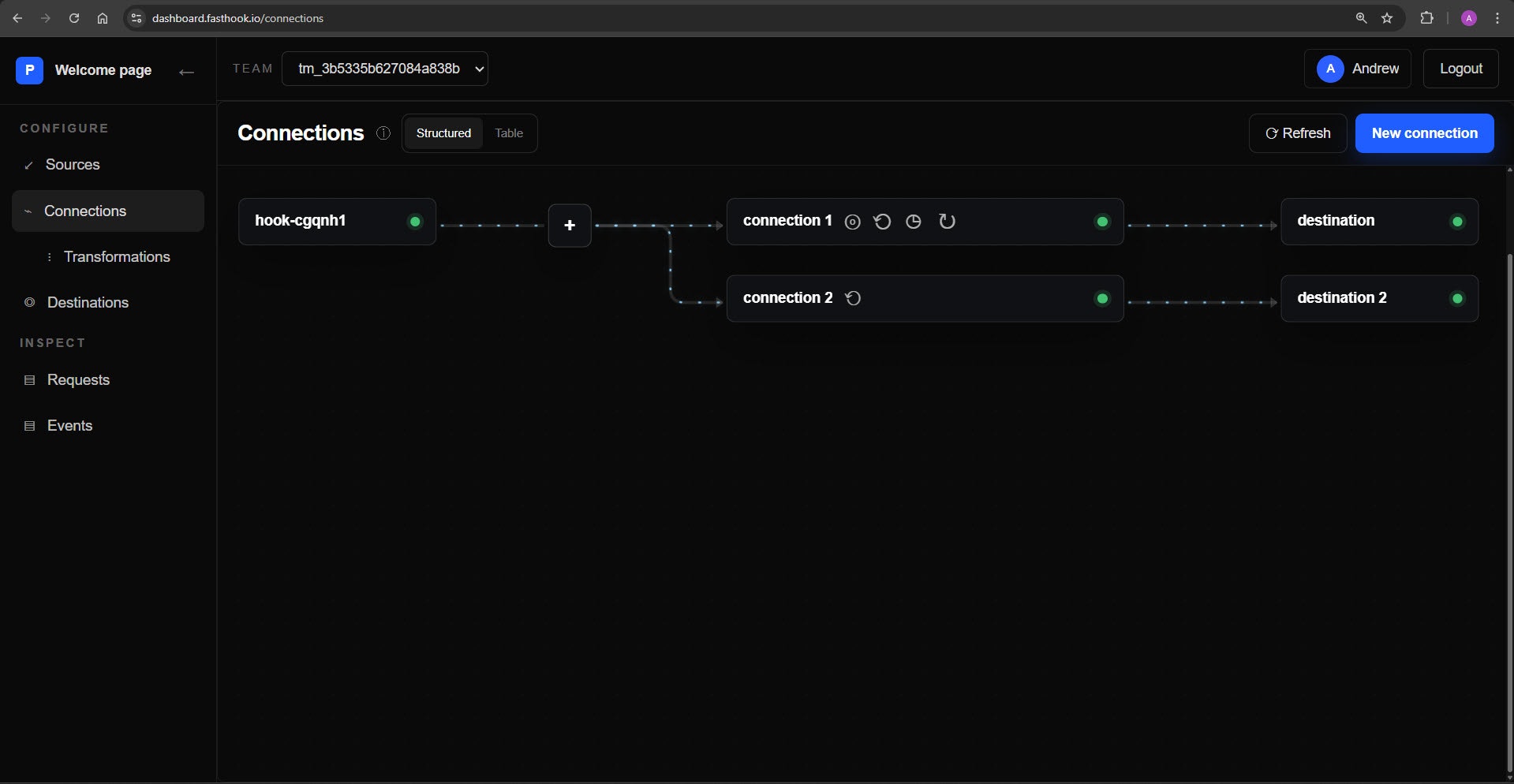Select the destination 2 card
This screenshot has width=1514, height=784.
(x=1379, y=298)
